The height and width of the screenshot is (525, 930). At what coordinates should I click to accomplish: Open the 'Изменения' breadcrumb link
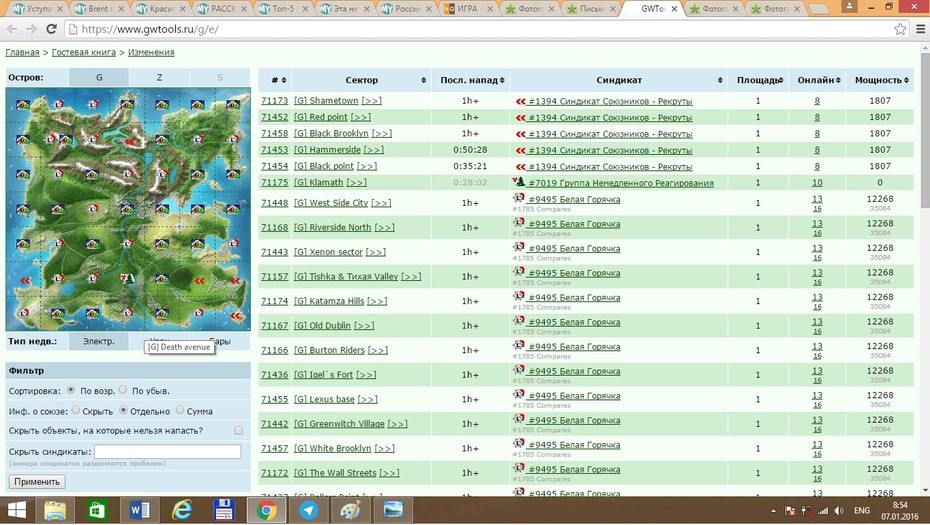click(x=151, y=52)
